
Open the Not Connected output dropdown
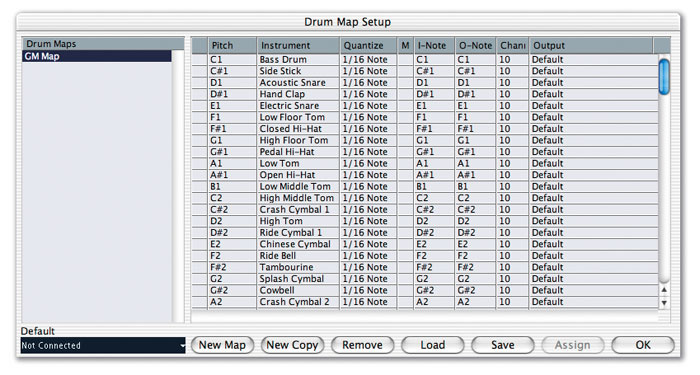click(x=103, y=346)
